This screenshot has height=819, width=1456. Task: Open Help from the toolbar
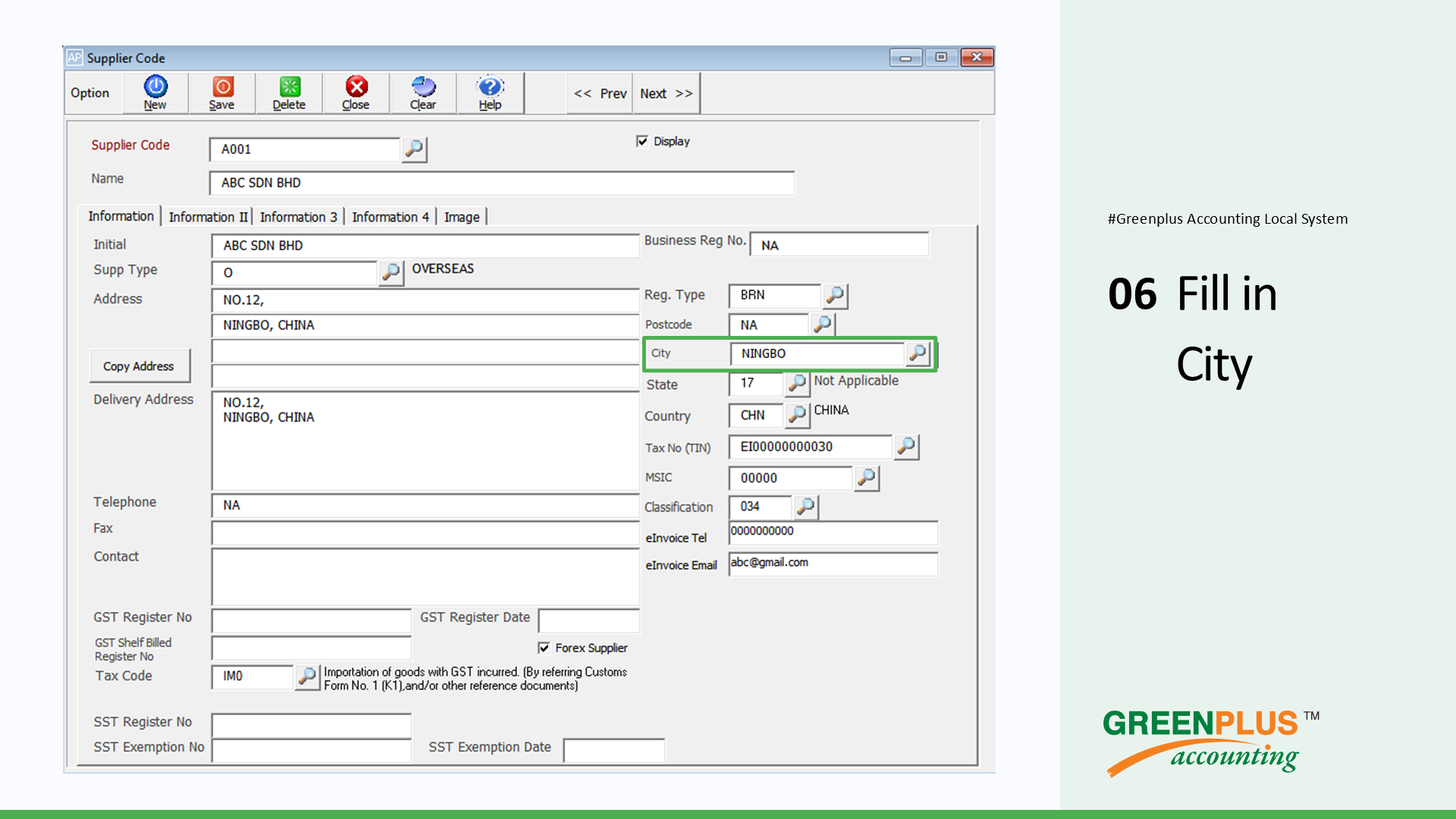[490, 93]
